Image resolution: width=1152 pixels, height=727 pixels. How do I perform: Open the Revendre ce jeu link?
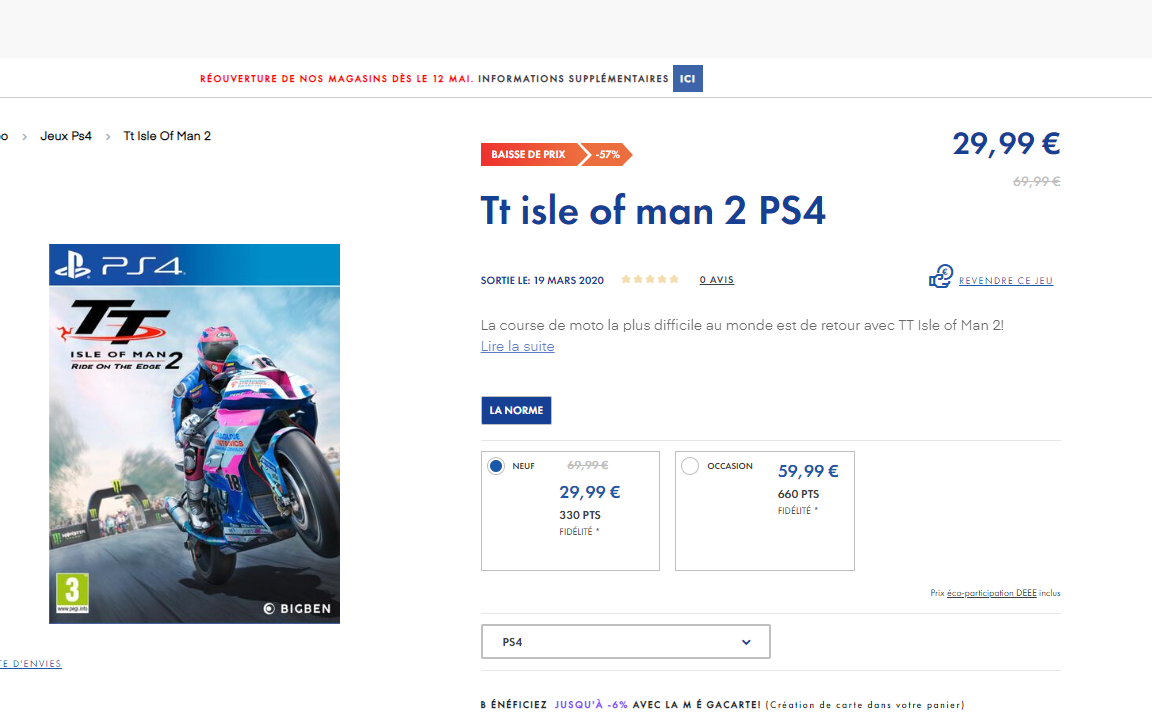[1006, 281]
